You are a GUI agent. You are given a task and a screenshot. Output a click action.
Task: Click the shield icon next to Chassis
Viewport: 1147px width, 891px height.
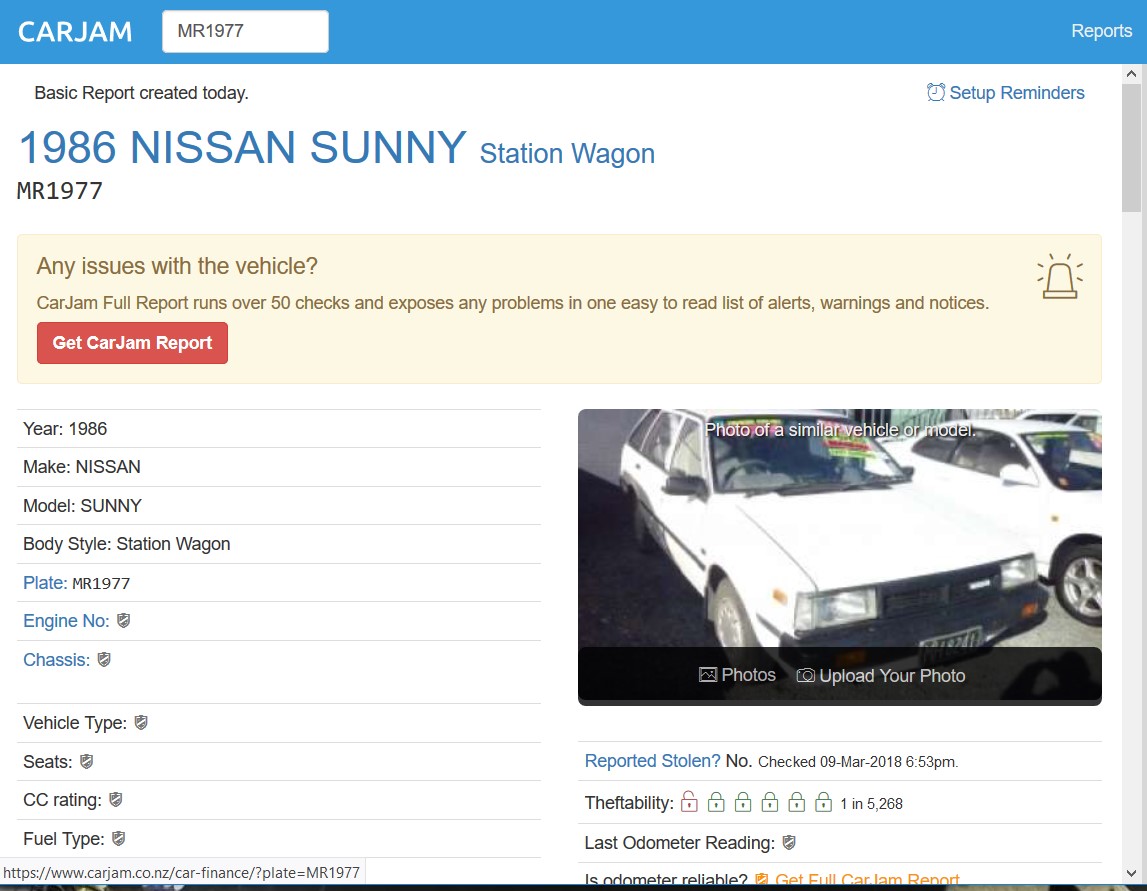click(104, 660)
